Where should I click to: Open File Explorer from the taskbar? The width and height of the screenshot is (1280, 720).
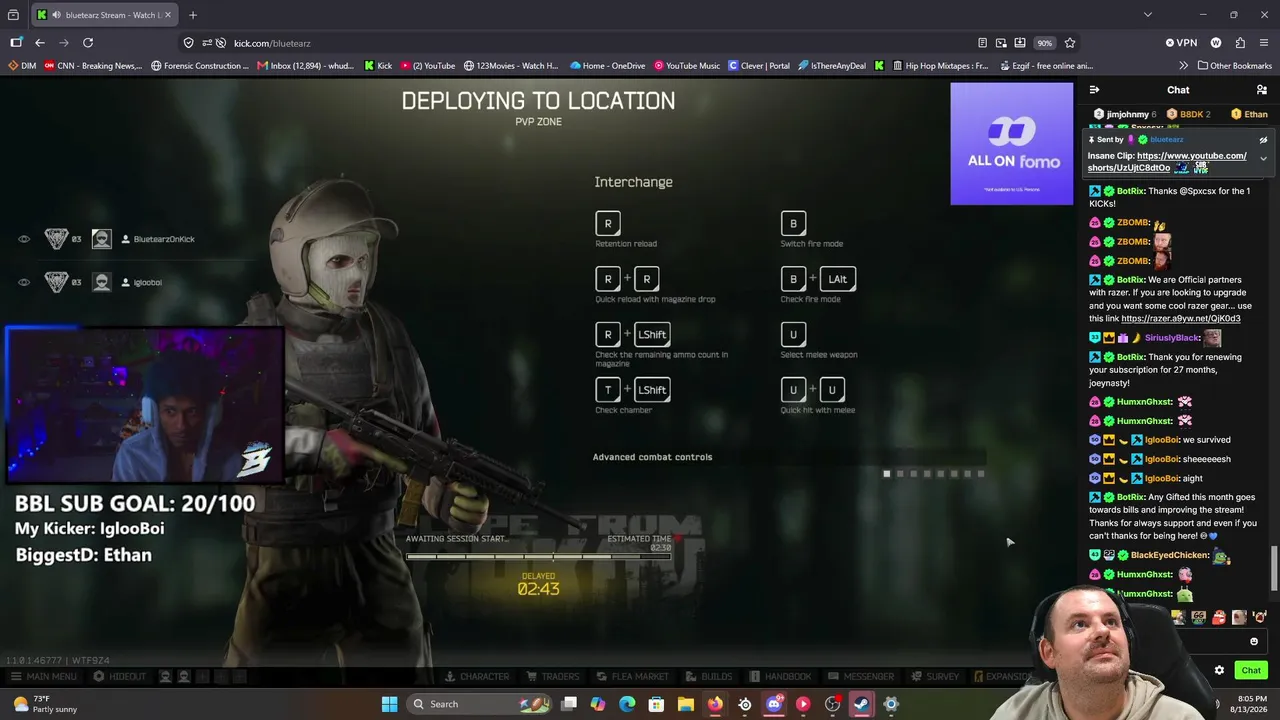tap(686, 704)
